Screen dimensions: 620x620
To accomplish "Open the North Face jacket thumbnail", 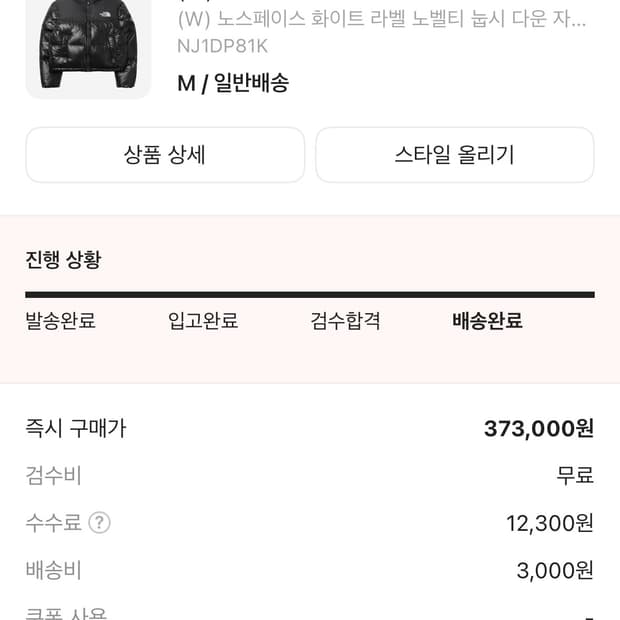I will 88,48.
